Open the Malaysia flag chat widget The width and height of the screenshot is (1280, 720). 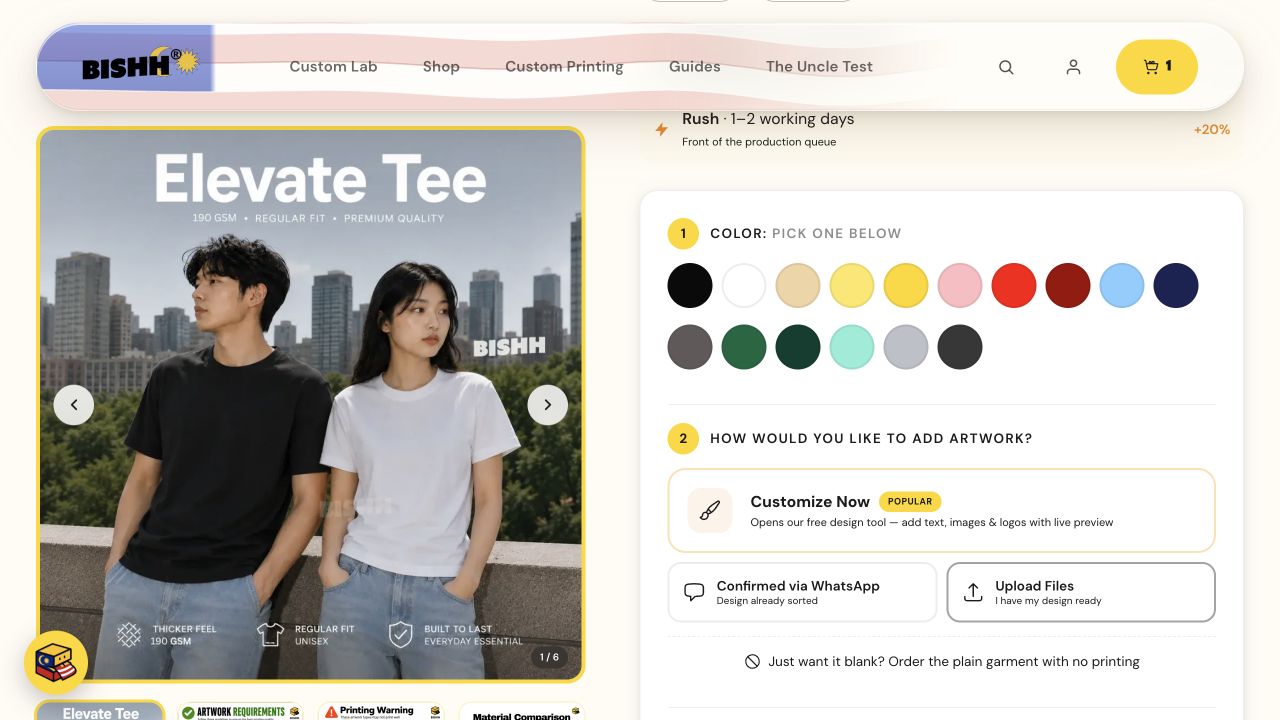click(x=56, y=663)
